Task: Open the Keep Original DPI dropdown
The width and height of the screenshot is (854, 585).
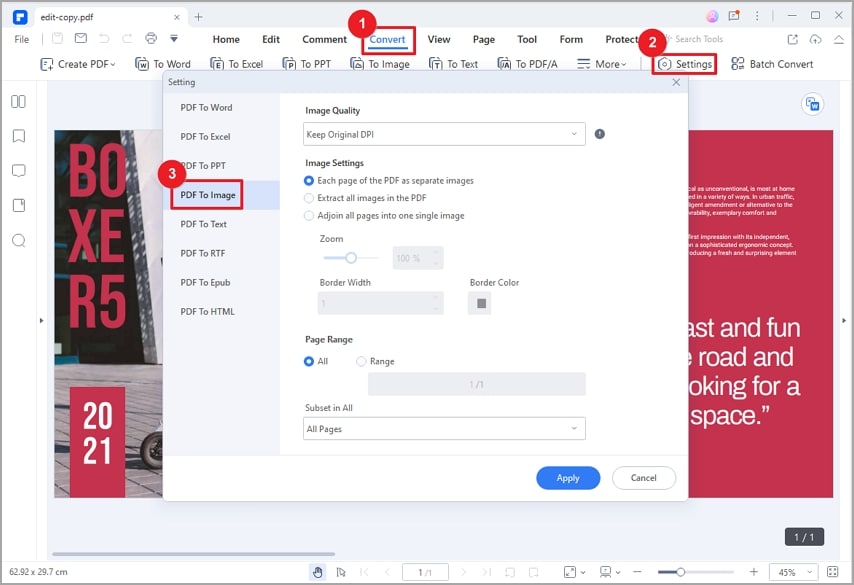Action: click(x=444, y=134)
